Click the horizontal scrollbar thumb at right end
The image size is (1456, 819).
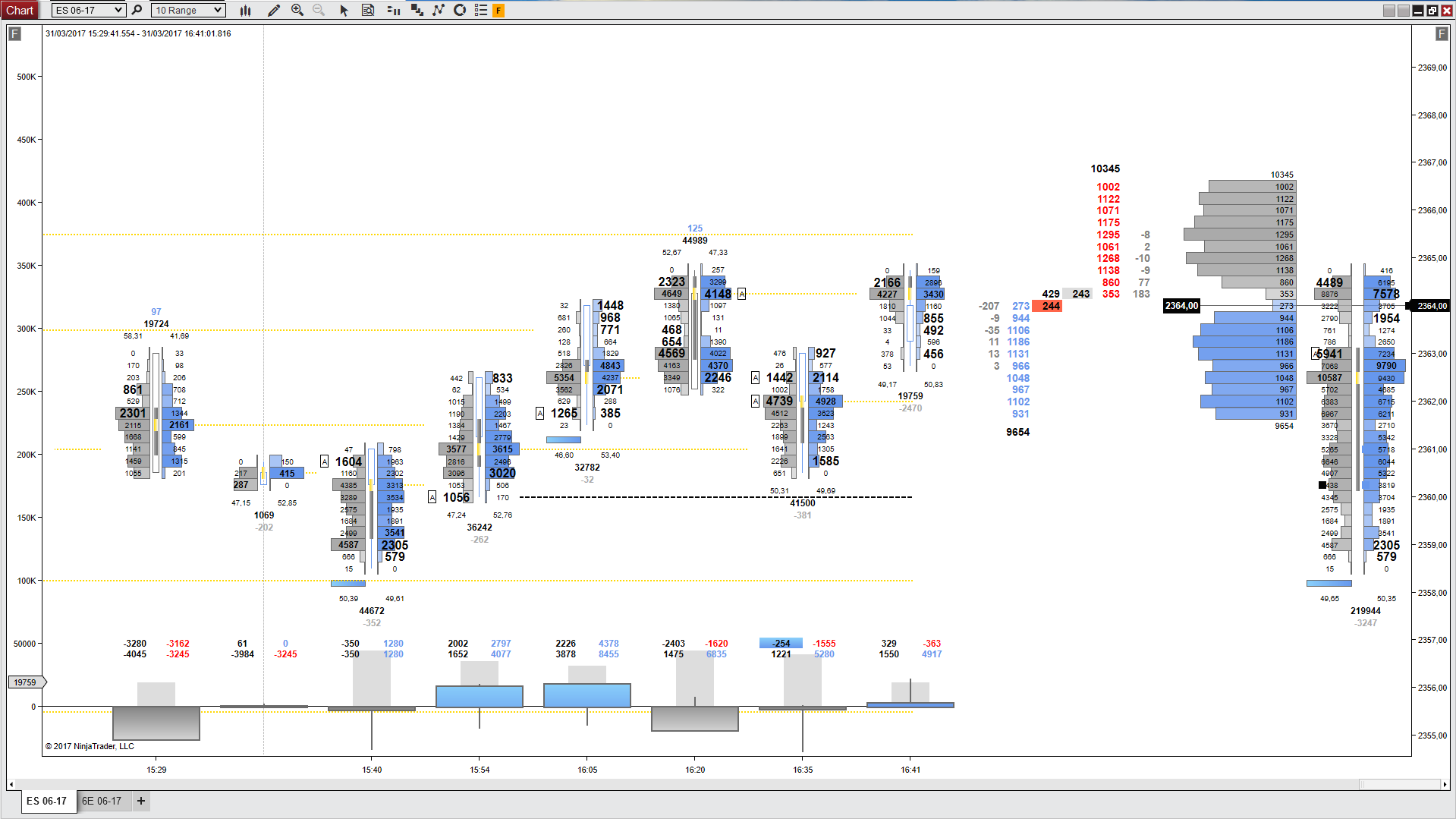tap(1398, 784)
